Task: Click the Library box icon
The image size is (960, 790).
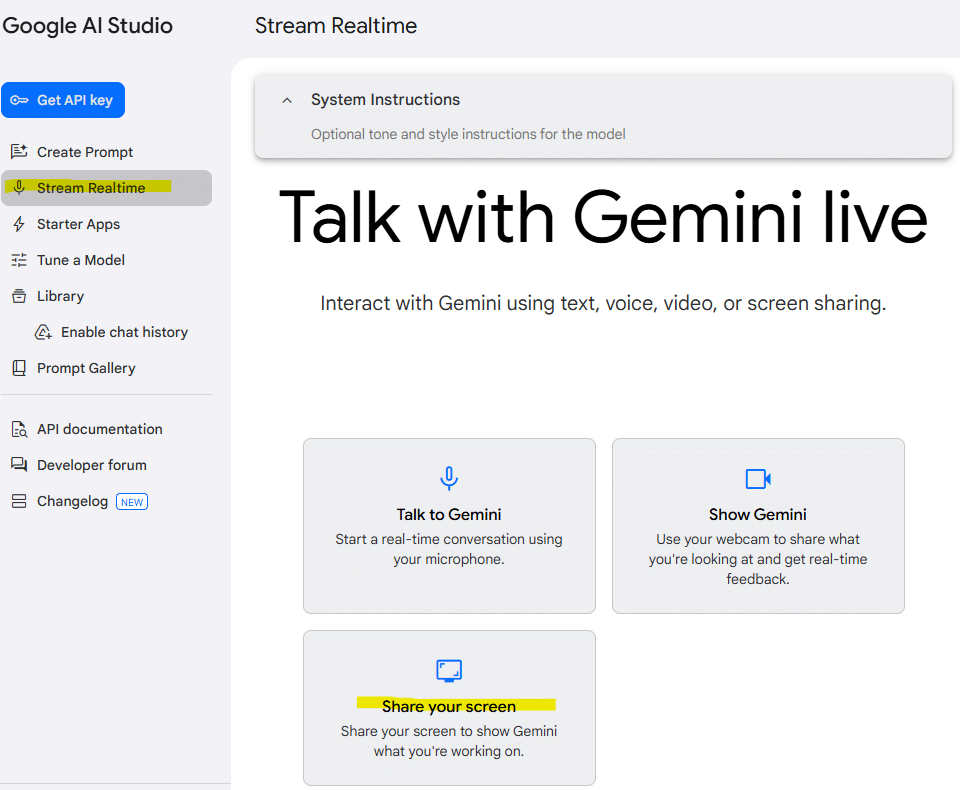Action: point(19,296)
